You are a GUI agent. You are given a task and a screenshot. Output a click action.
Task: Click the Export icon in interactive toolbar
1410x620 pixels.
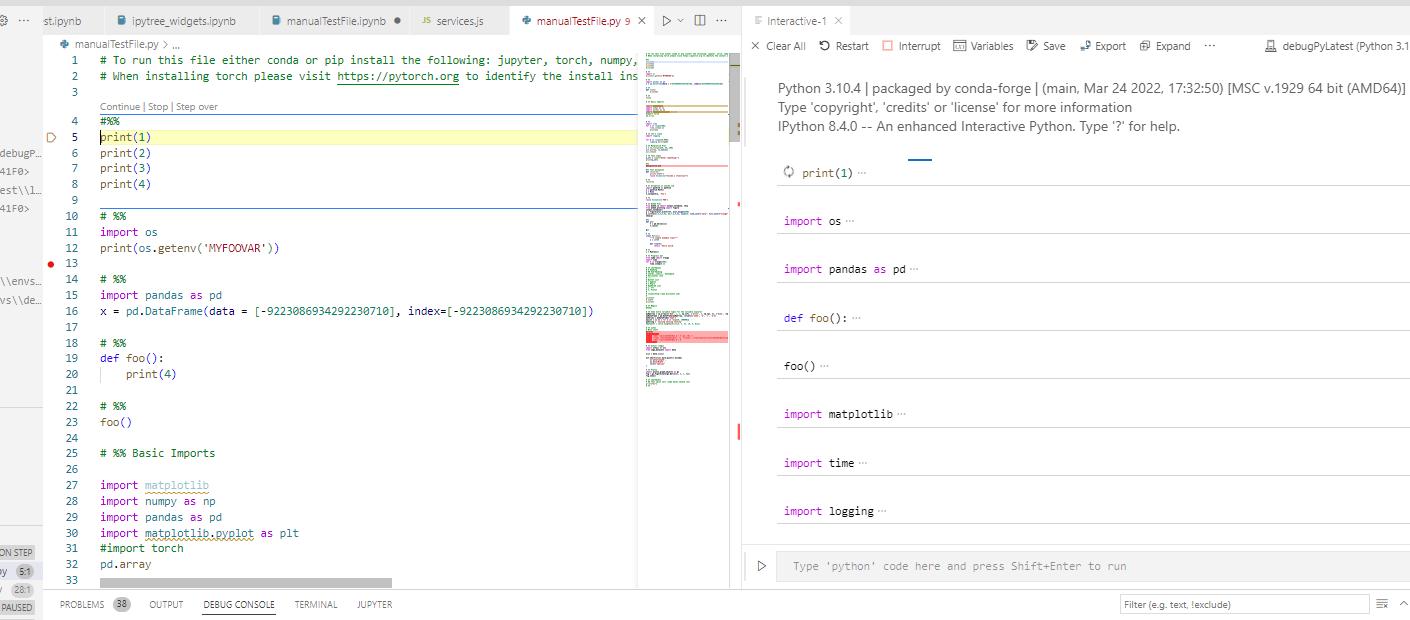(x=1086, y=46)
